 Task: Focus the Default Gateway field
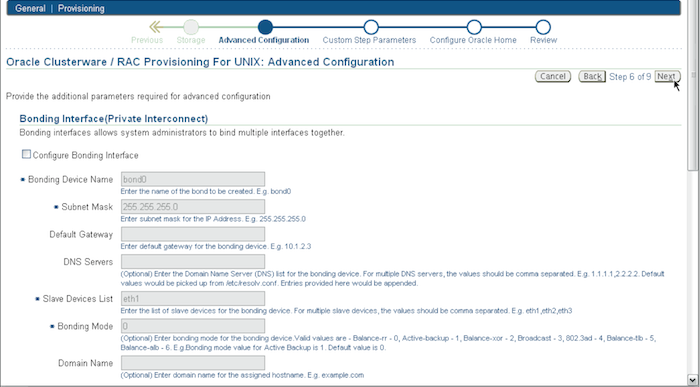coord(193,234)
